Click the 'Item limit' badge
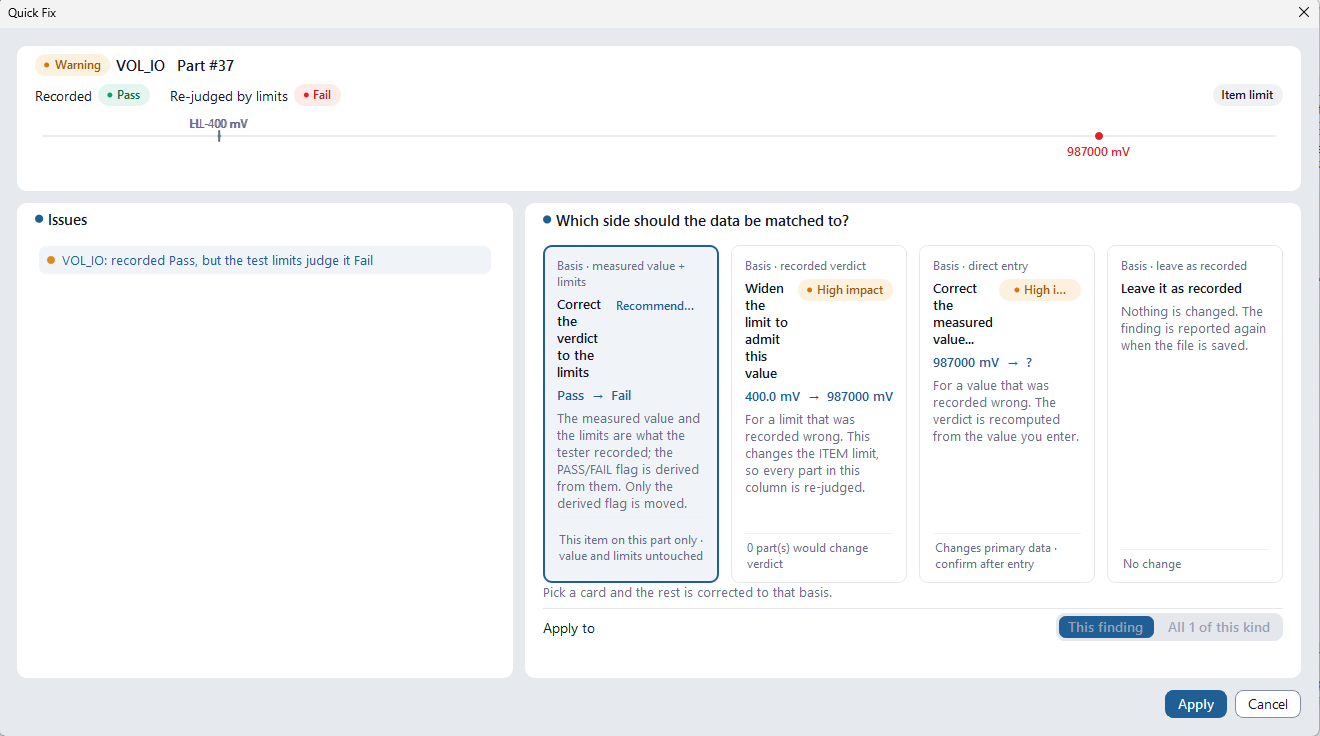Image resolution: width=1320 pixels, height=736 pixels. click(x=1247, y=95)
